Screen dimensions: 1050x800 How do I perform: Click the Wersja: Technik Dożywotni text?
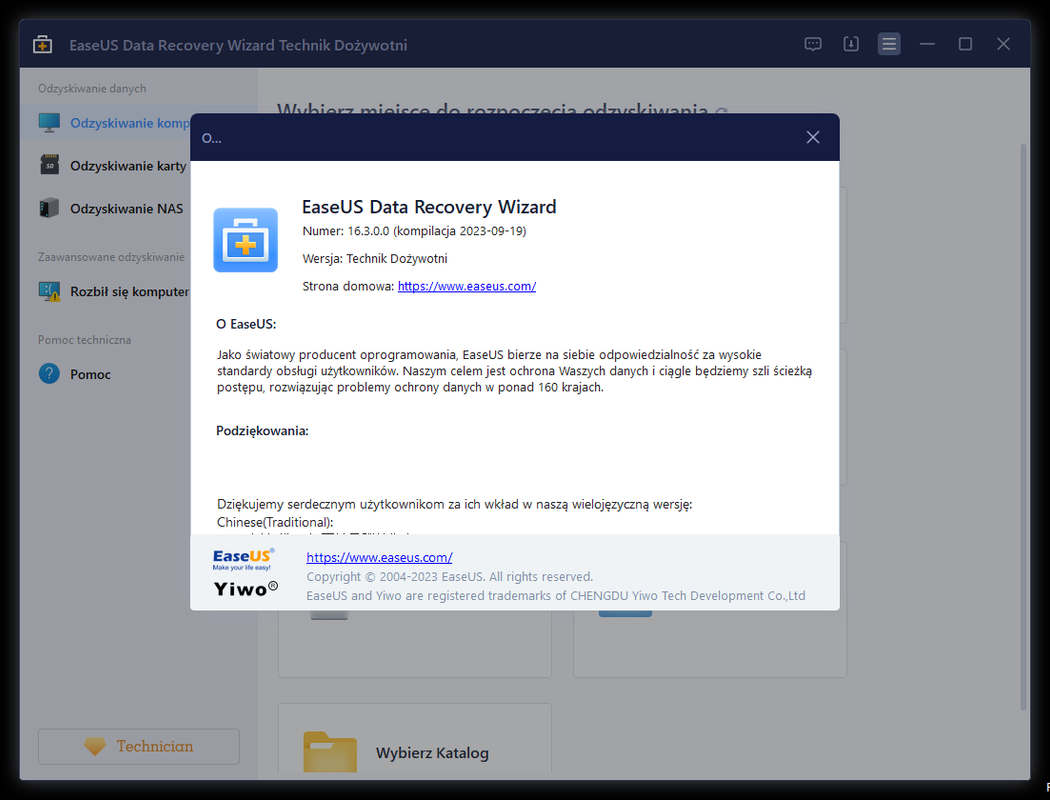coord(374,258)
